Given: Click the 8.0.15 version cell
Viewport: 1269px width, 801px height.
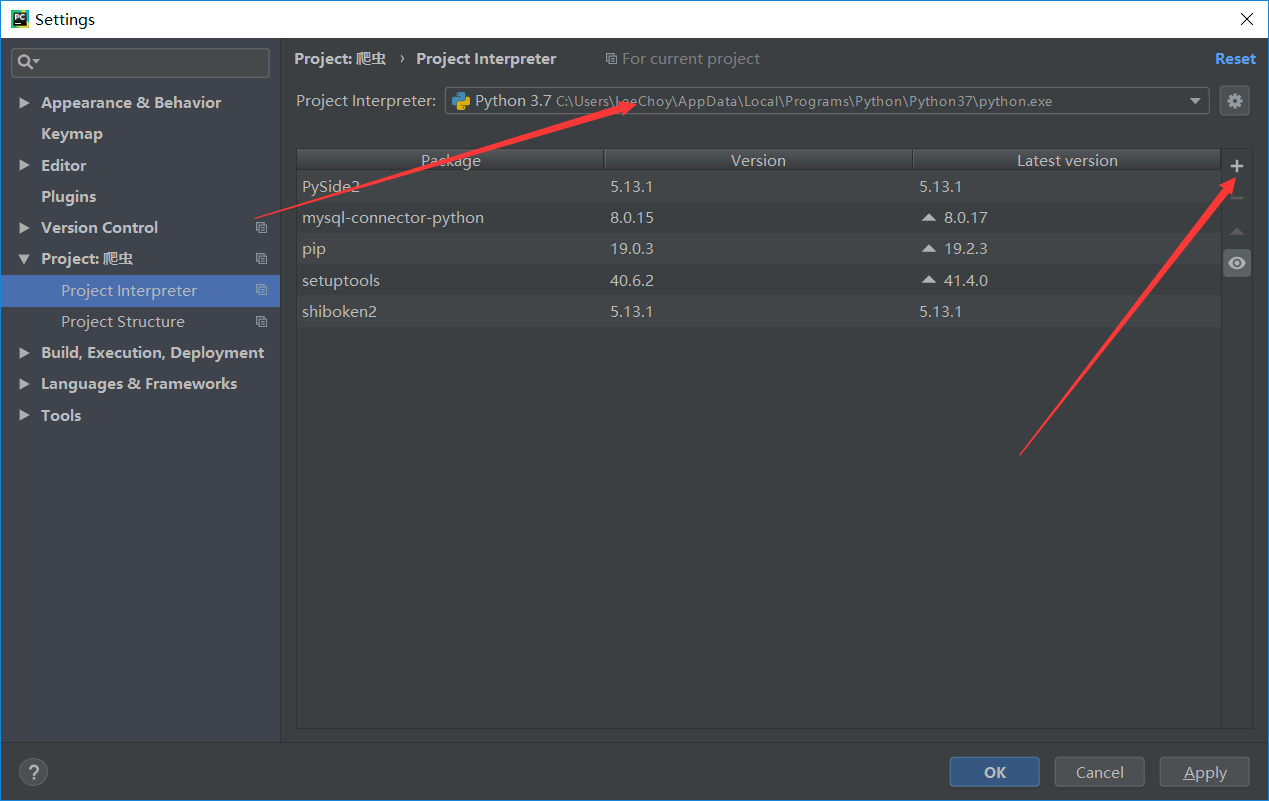Looking at the screenshot, I should coord(631,217).
